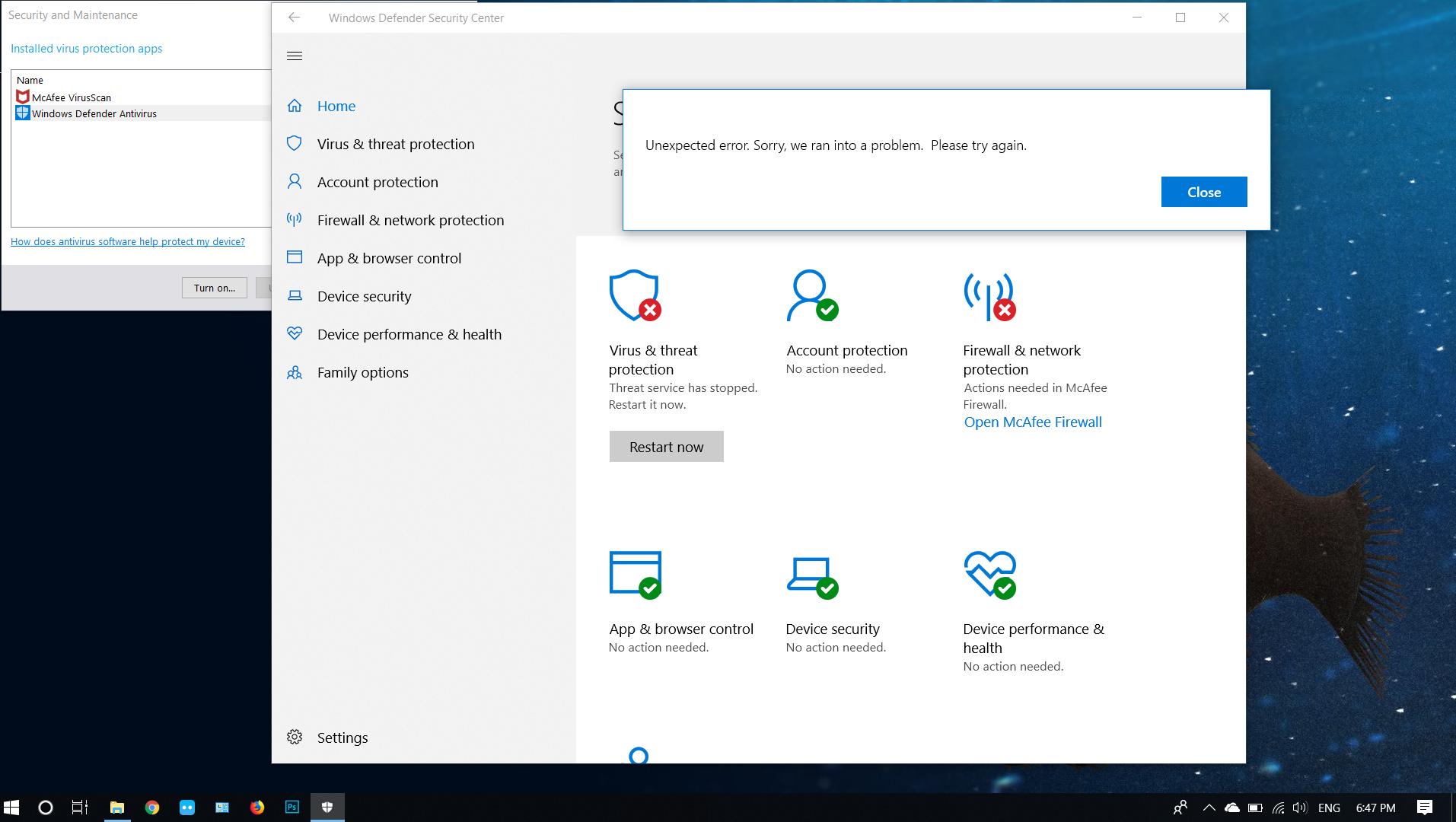Image resolution: width=1456 pixels, height=822 pixels.
Task: Click the family icon beside Family options
Action: [295, 372]
